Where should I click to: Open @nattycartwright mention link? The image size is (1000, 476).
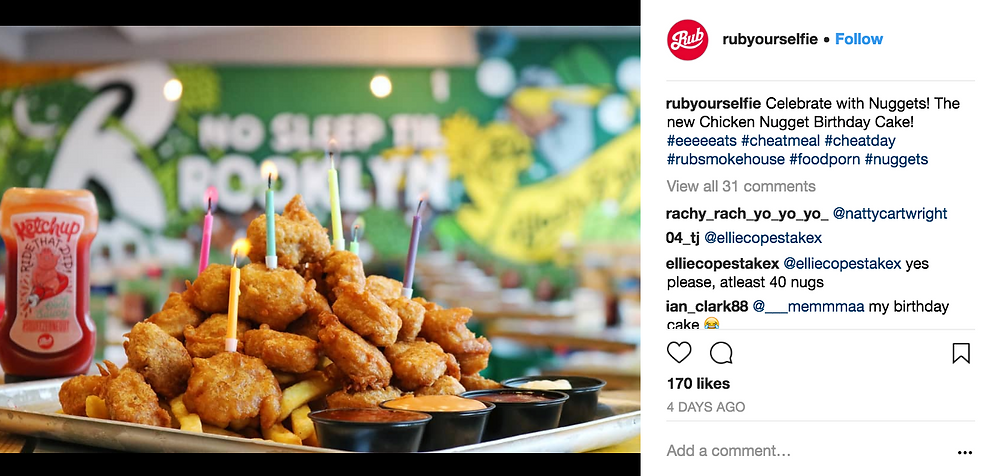click(890, 214)
